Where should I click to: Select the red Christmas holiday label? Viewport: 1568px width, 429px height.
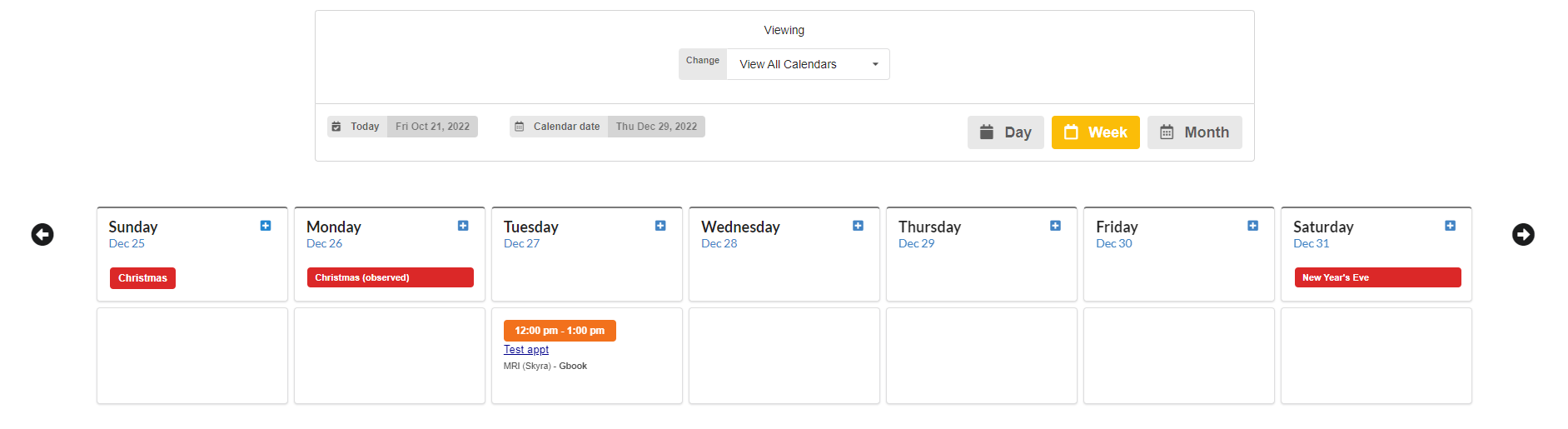pos(142,278)
